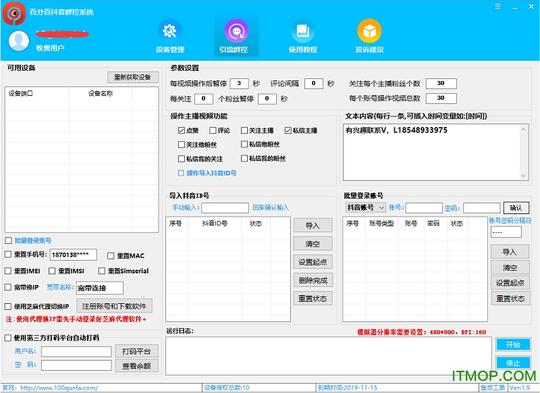Click 导入 button beside account list
The image size is (540, 393).
(510, 252)
